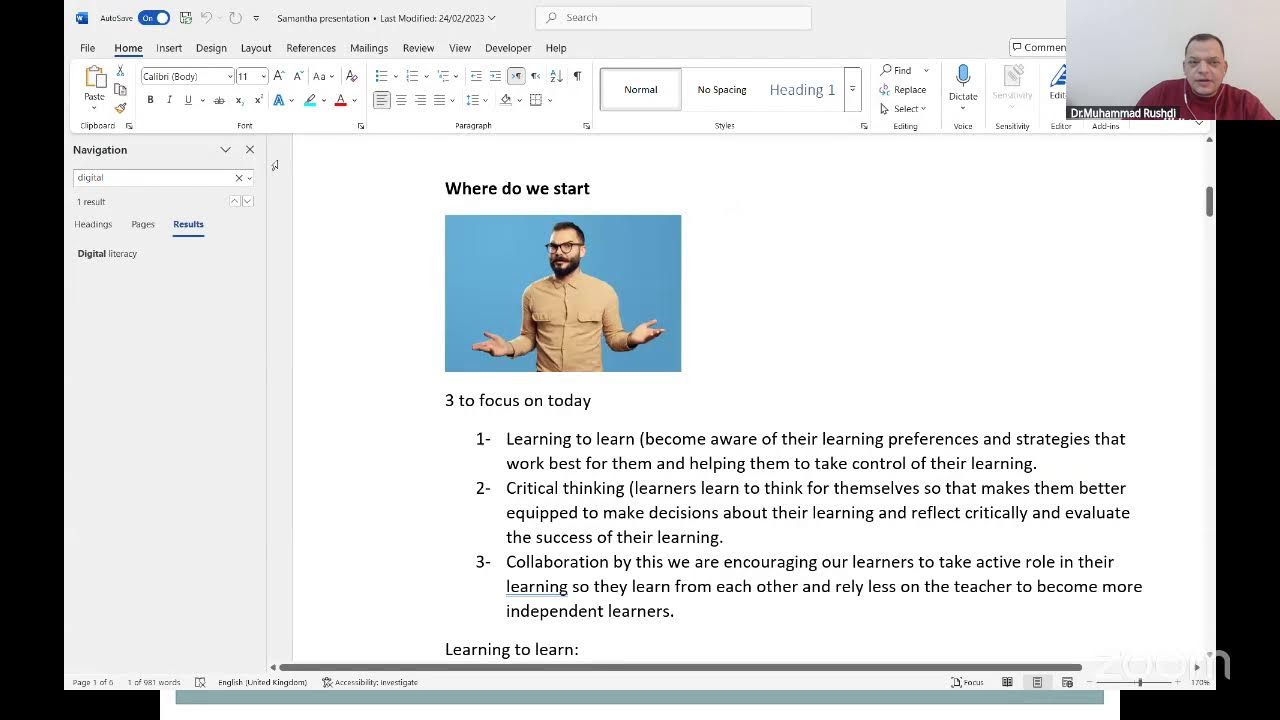Open the References ribbon tab
Screen dimensions: 1280x720
coord(311,48)
